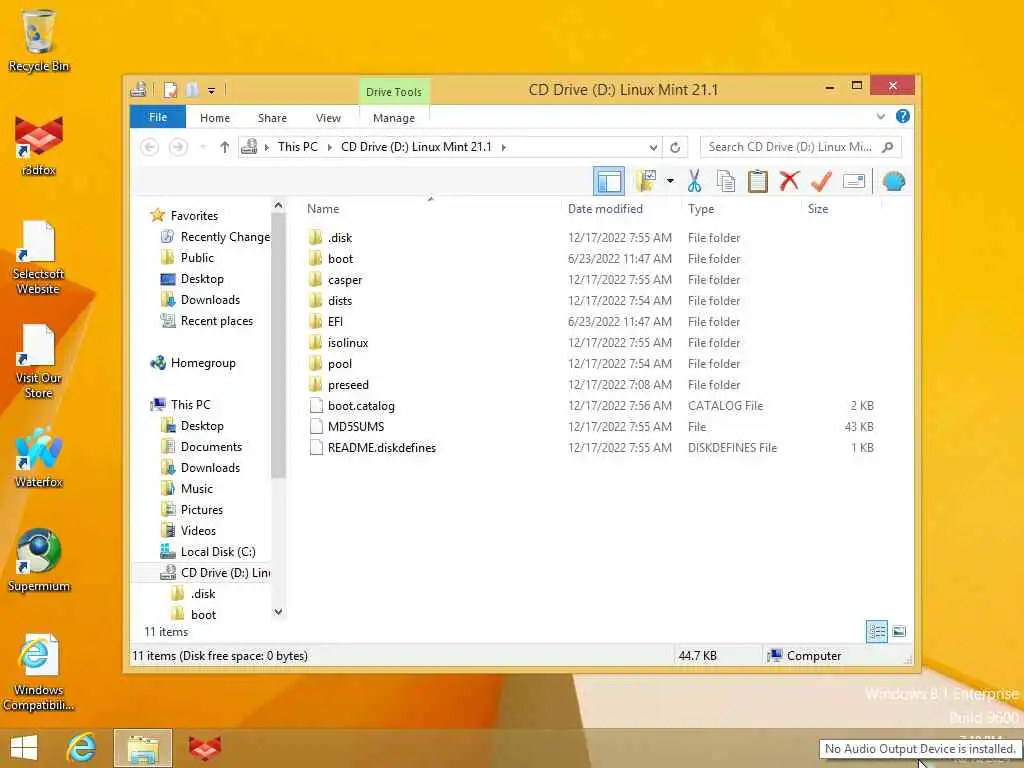
Task: Click the Drive Tools contextual tab header
Action: coord(394,91)
